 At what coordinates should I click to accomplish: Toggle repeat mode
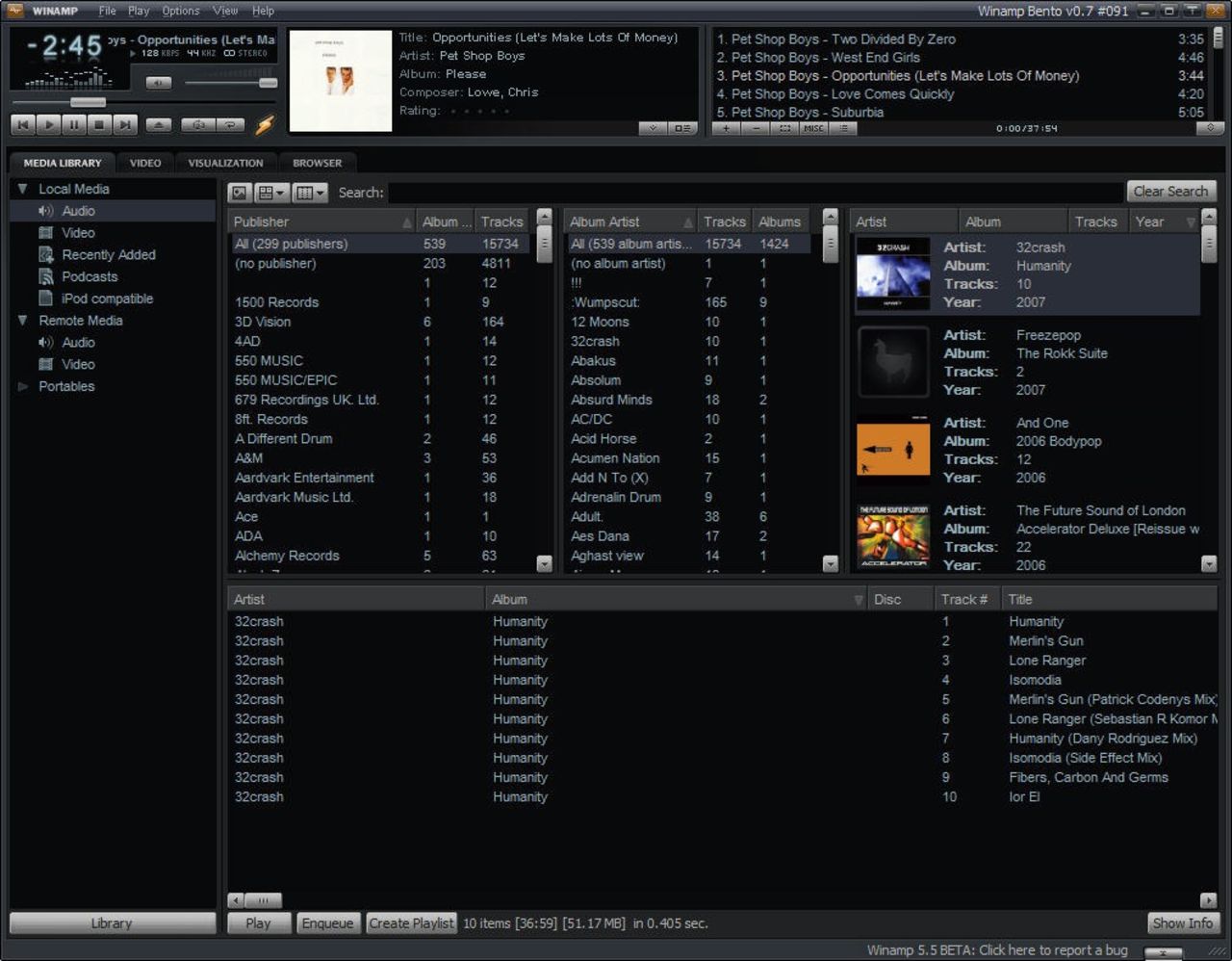[228, 124]
